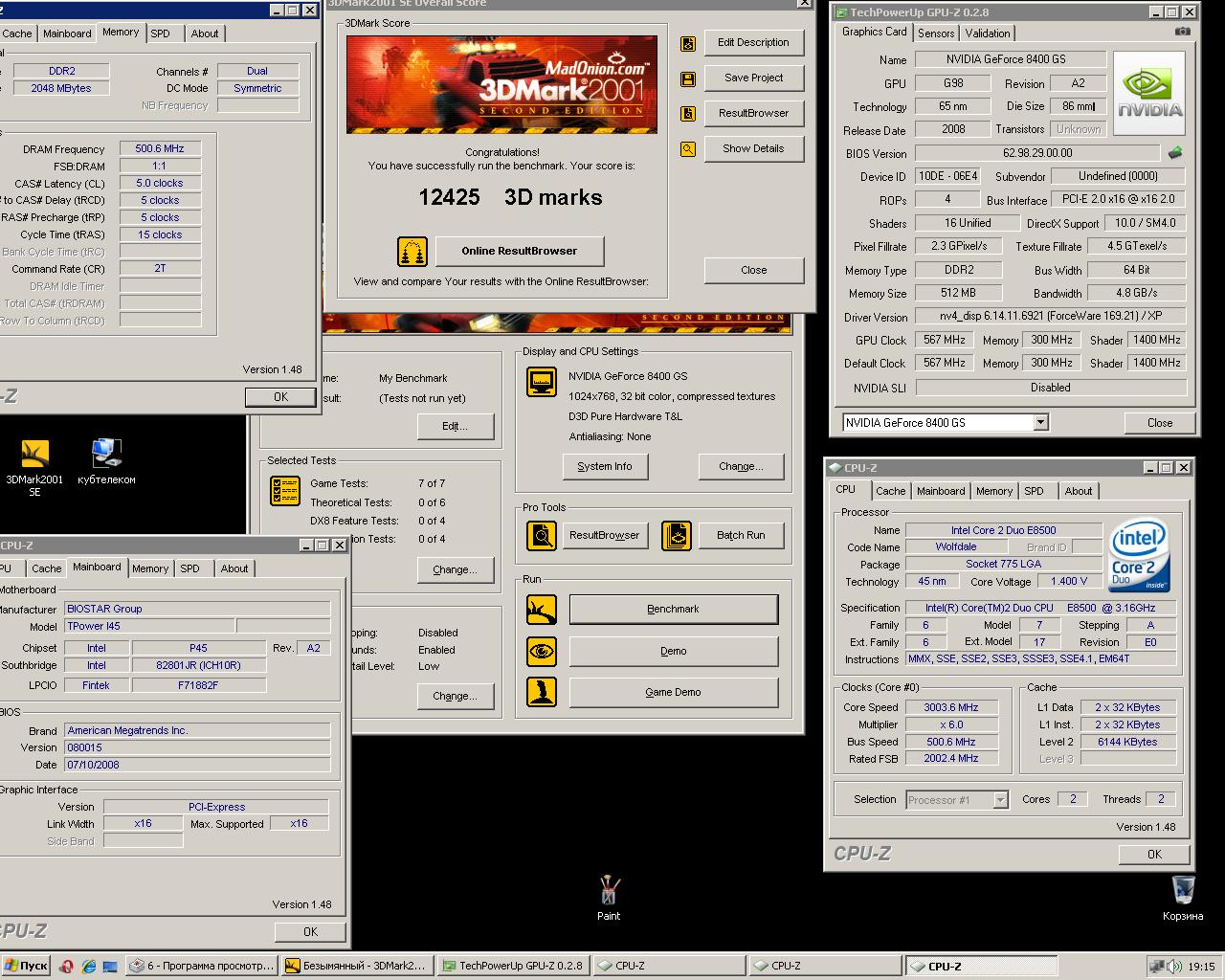
Task: Click Opera icon in quick launch
Action: click(x=66, y=966)
